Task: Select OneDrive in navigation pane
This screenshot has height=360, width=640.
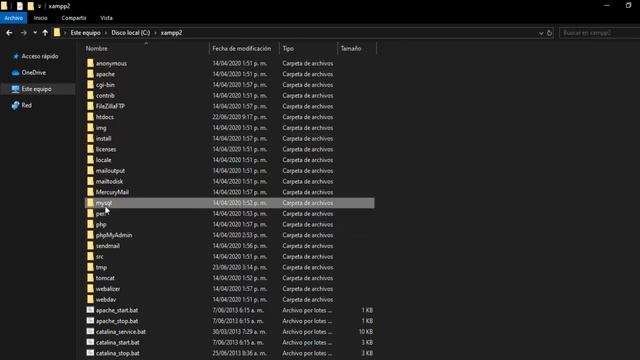Action: tap(33, 73)
